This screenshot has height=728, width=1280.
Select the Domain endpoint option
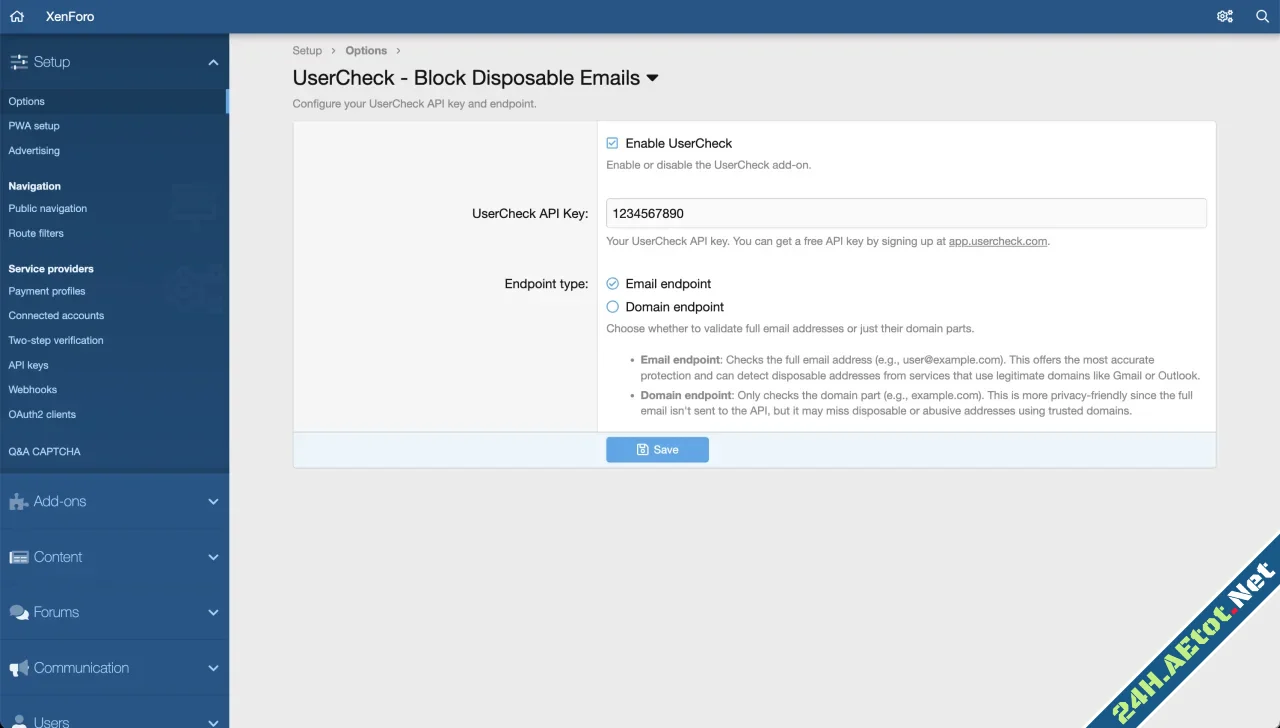tap(612, 306)
